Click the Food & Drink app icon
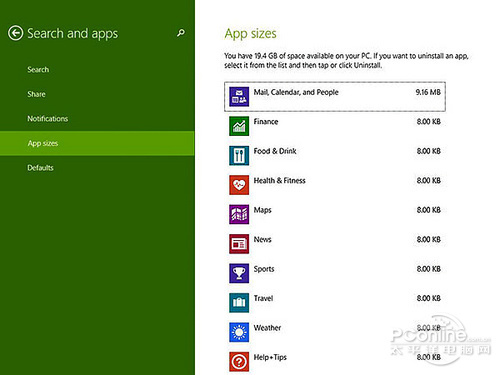This screenshot has height=375, width=500. pos(239,156)
